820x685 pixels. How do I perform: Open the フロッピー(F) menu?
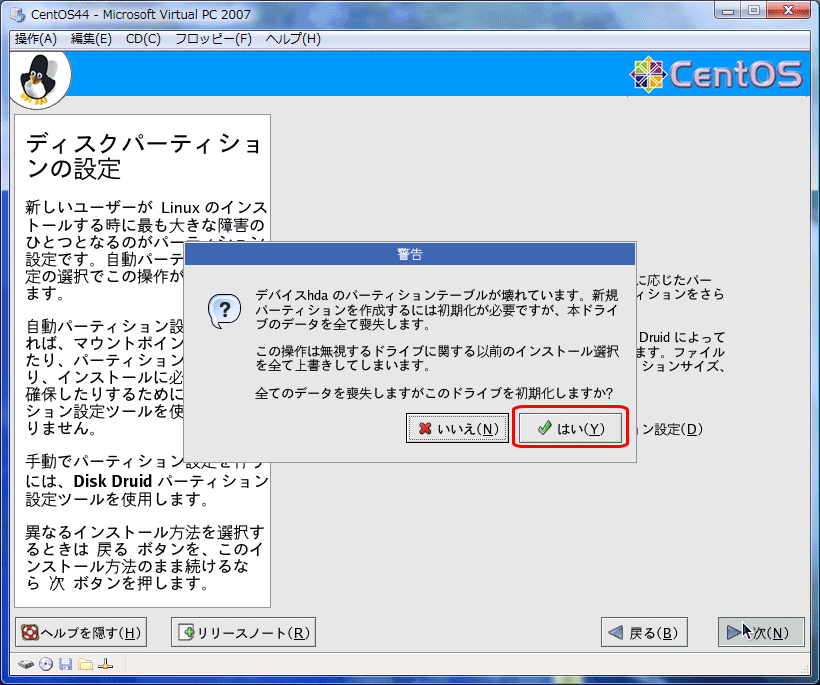tap(213, 39)
